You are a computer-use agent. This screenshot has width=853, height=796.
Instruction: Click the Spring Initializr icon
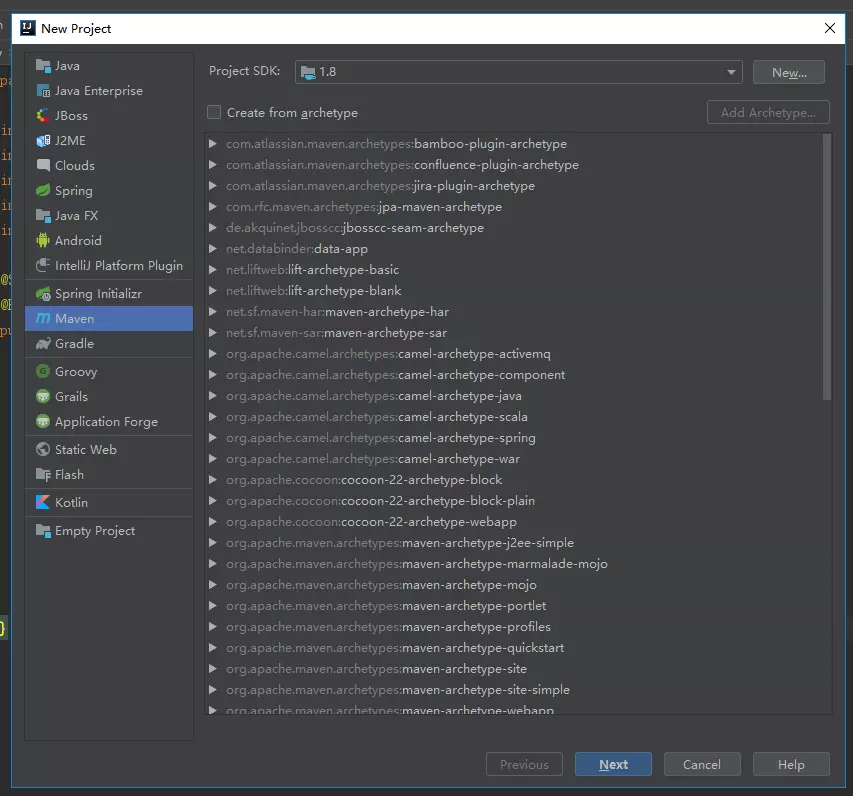tap(43, 294)
